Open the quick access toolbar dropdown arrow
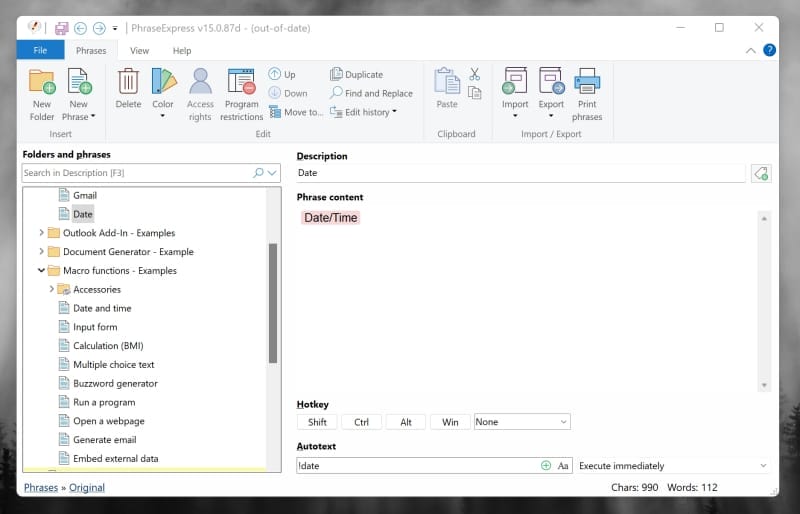 point(115,29)
